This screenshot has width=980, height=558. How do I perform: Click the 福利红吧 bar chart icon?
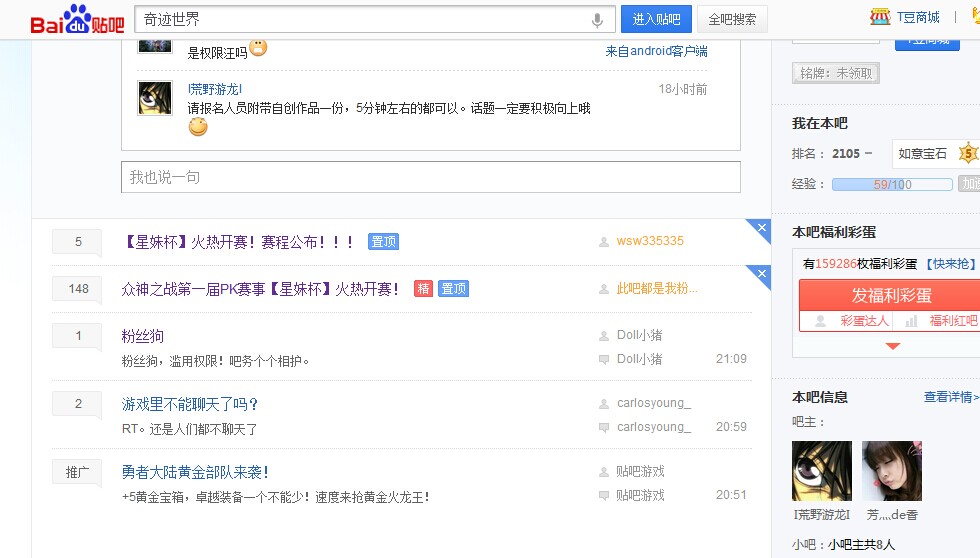pos(911,321)
